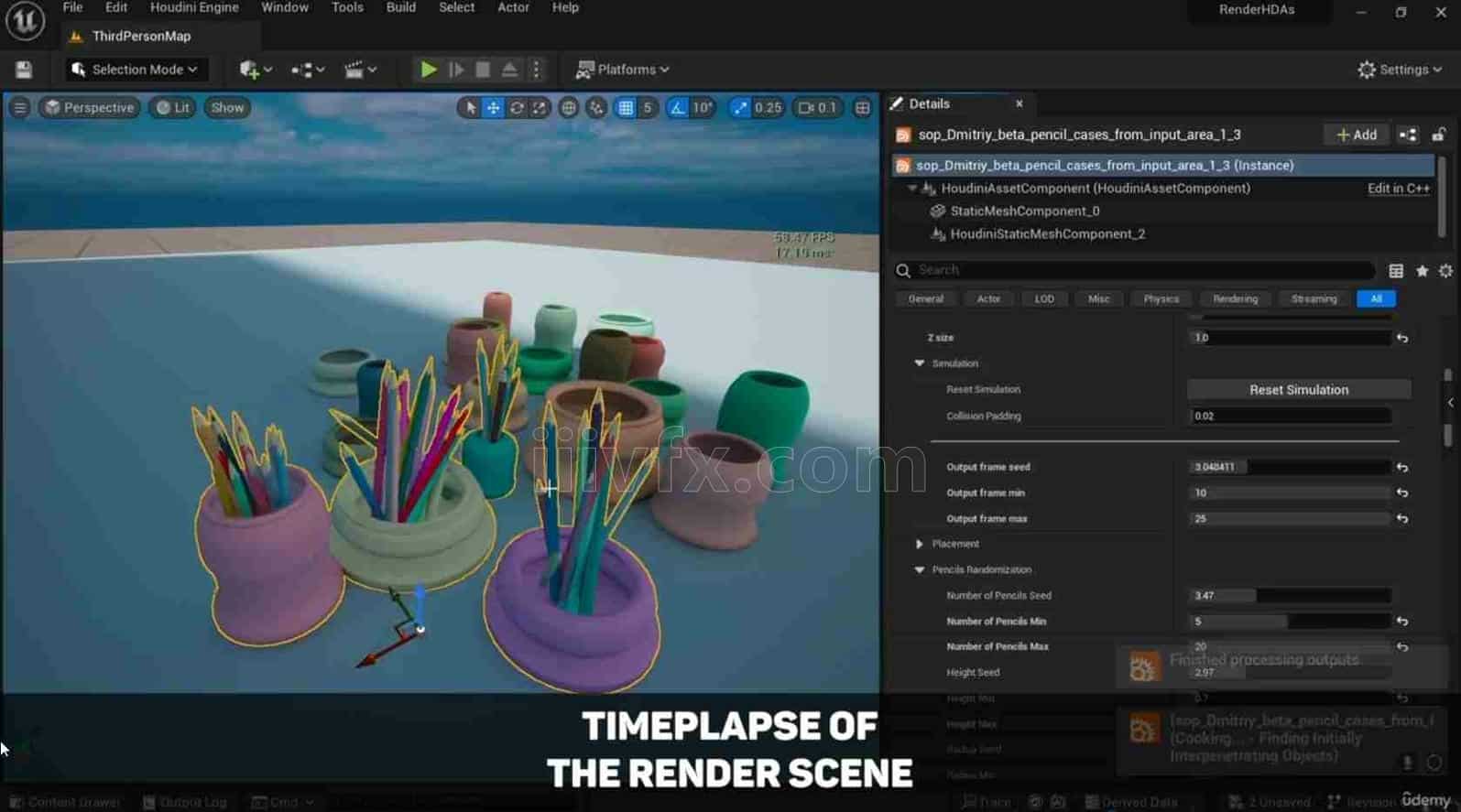
Task: Click the Unreal Engine logo icon
Action: (25, 21)
